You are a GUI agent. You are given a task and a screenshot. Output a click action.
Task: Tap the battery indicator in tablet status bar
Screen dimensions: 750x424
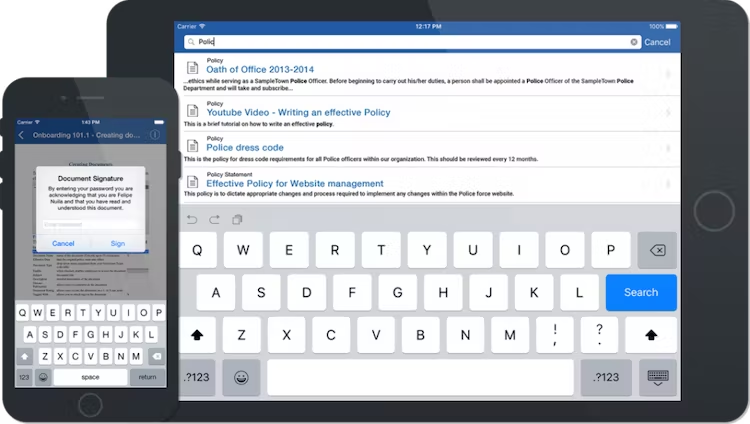[672, 26]
